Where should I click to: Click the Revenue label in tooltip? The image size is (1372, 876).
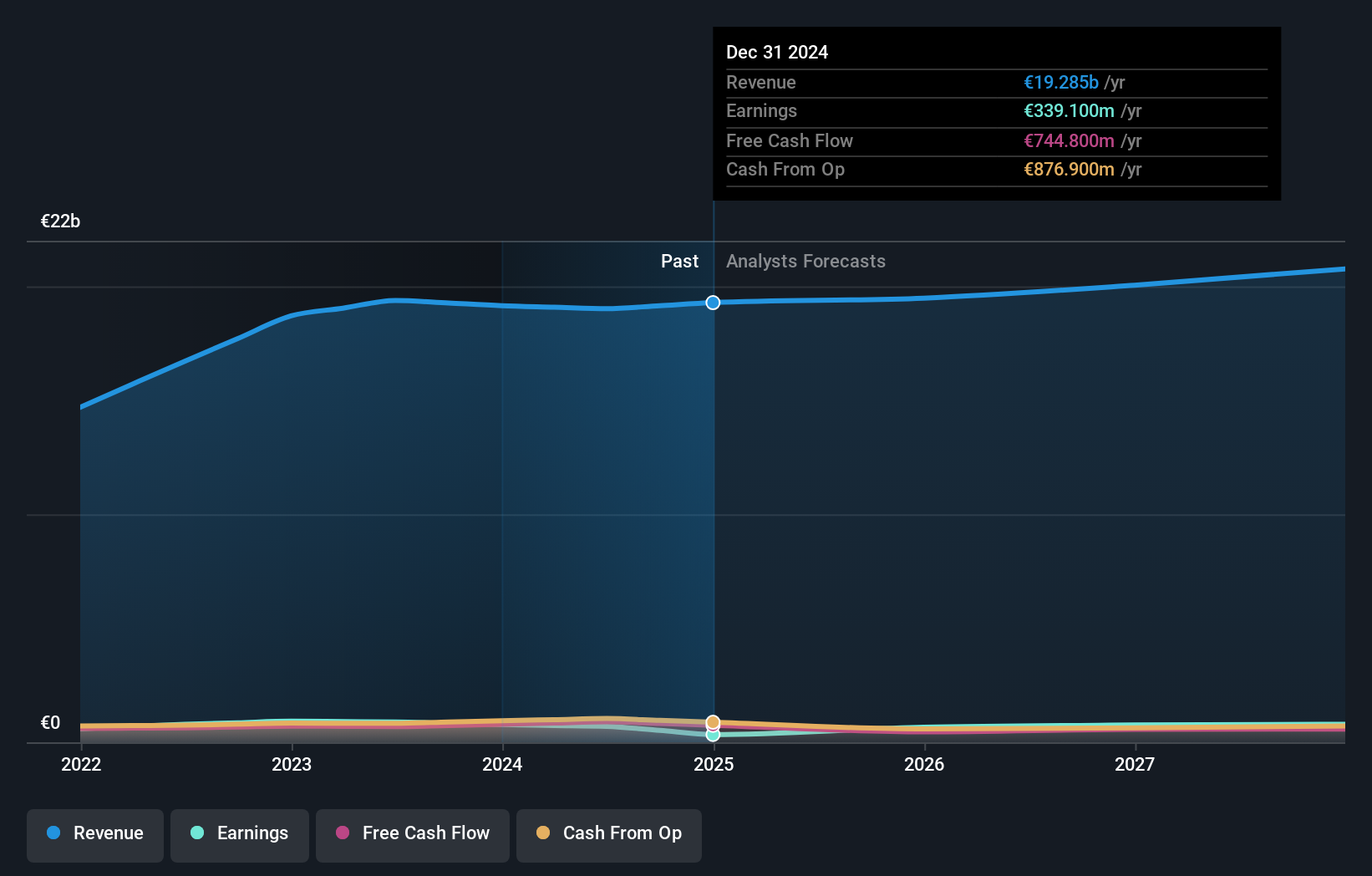(x=760, y=82)
